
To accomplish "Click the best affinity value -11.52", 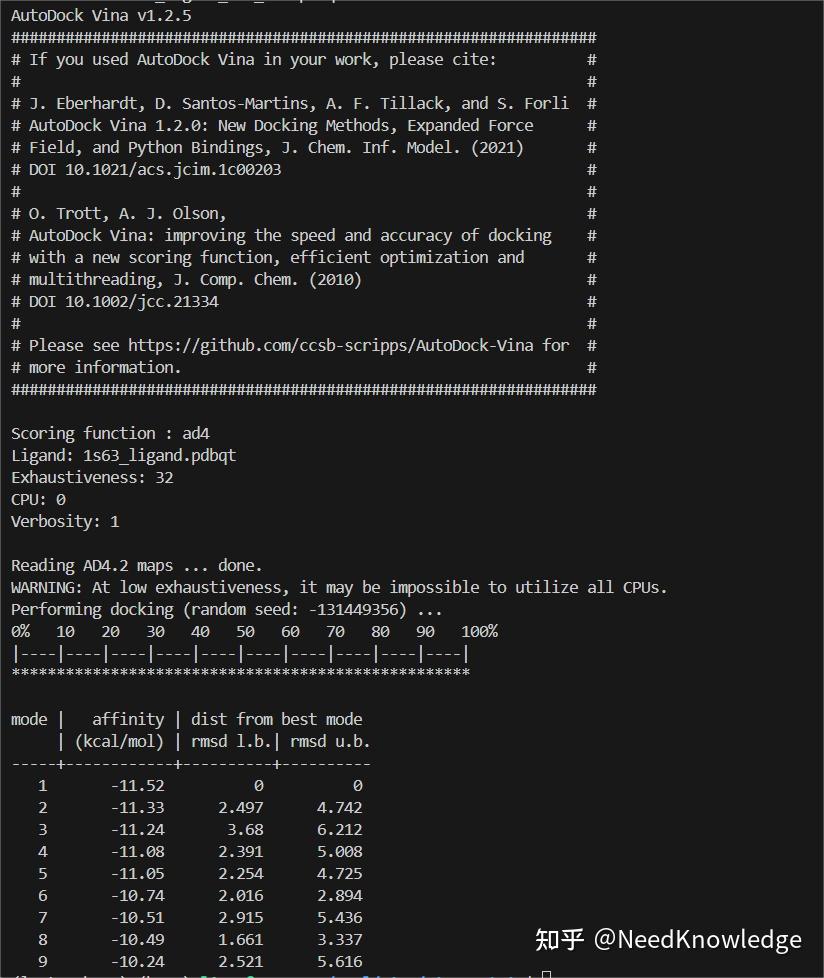I will point(138,785).
